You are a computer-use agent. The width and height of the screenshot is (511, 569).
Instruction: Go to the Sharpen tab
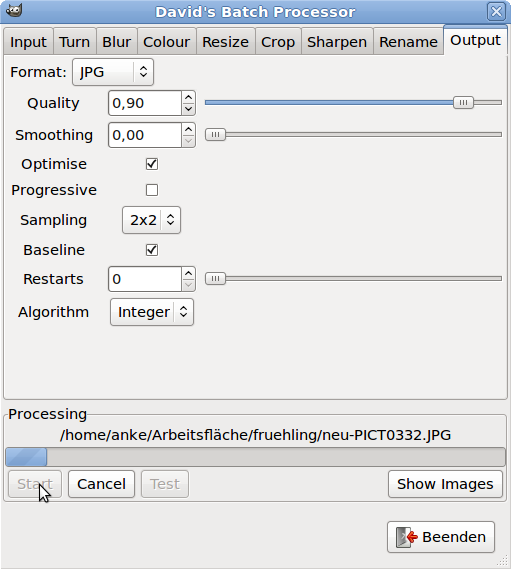pos(337,42)
